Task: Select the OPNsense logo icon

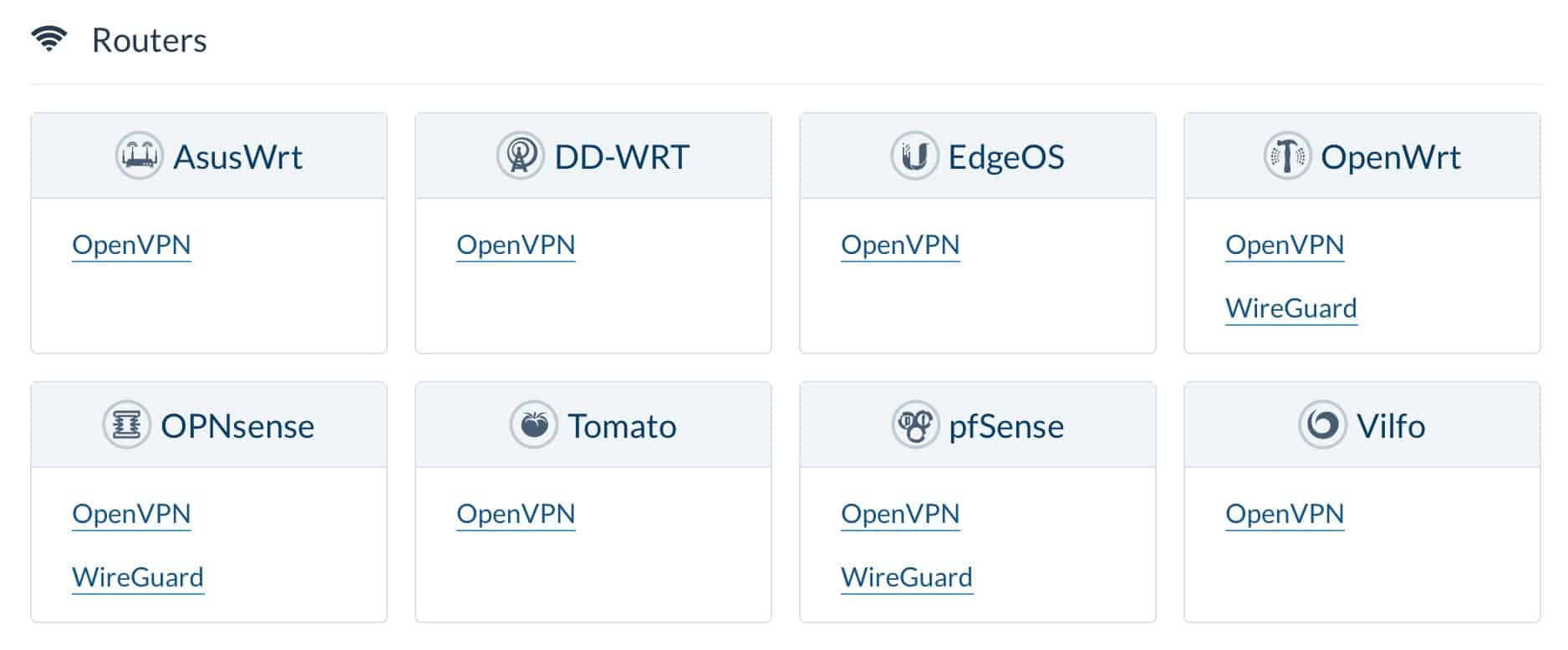Action: pyautogui.click(x=126, y=424)
